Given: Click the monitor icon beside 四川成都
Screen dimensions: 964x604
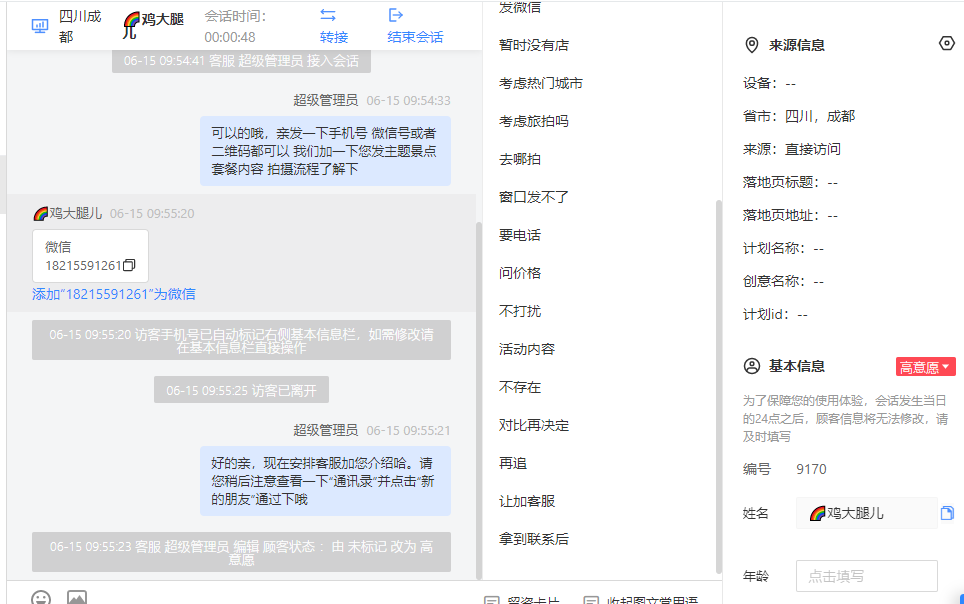Looking at the screenshot, I should tap(40, 26).
